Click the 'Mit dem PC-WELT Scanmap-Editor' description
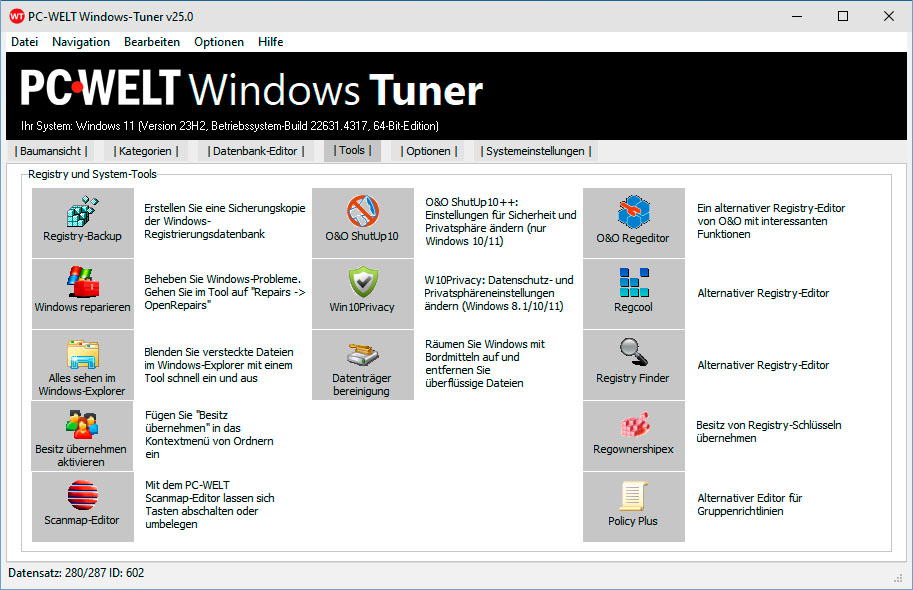The height and width of the screenshot is (590, 913). coord(210,504)
